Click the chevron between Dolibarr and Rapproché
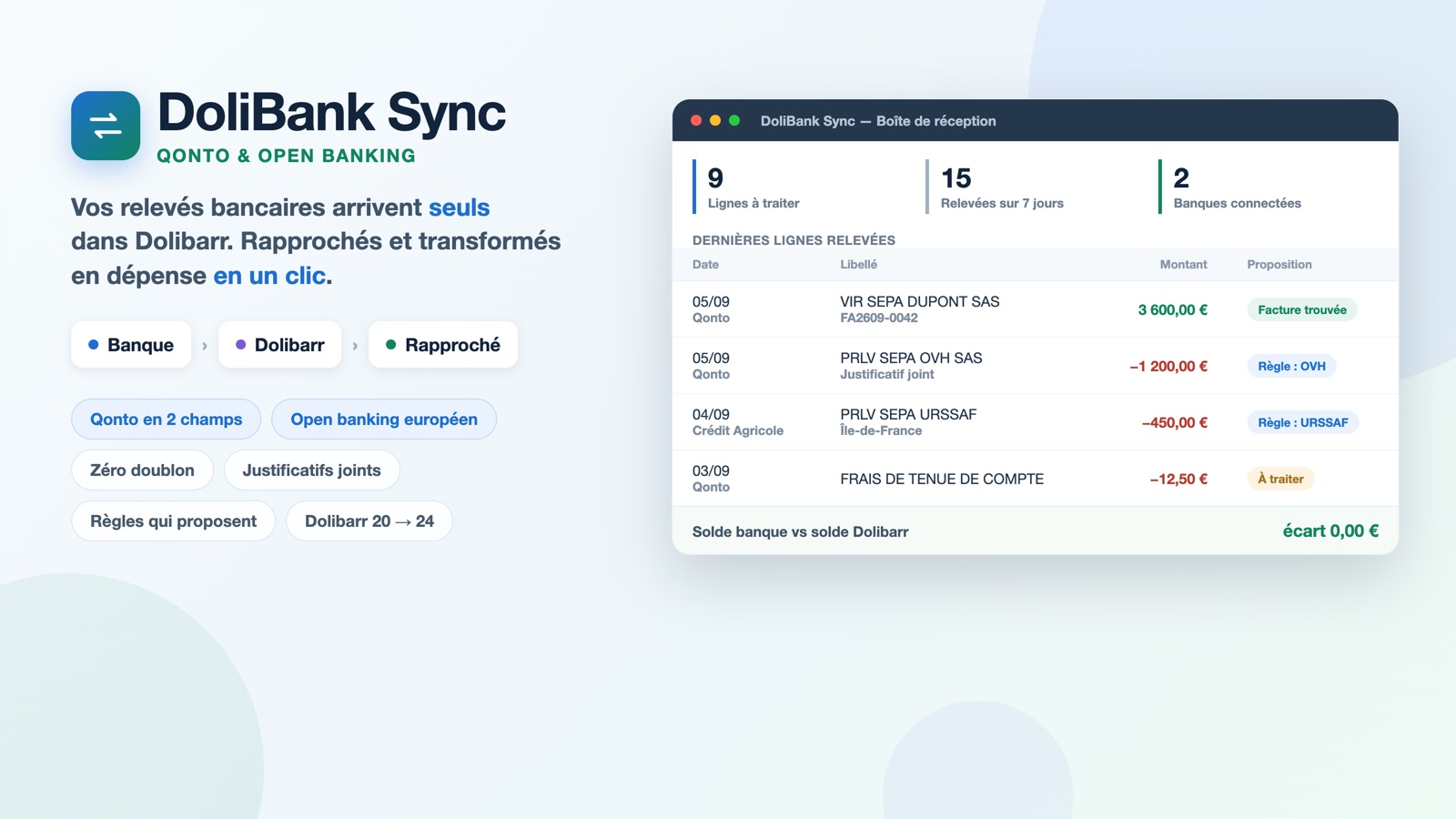The width and height of the screenshot is (1456, 819). click(x=355, y=346)
